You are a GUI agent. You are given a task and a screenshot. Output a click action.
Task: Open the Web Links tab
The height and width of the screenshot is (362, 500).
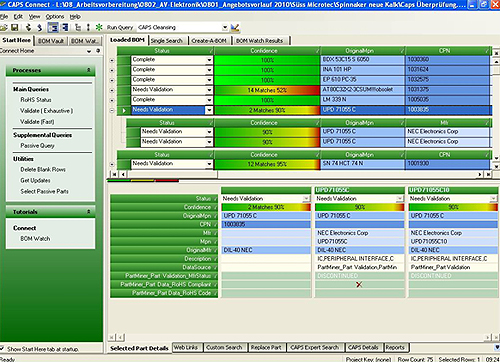point(186,347)
